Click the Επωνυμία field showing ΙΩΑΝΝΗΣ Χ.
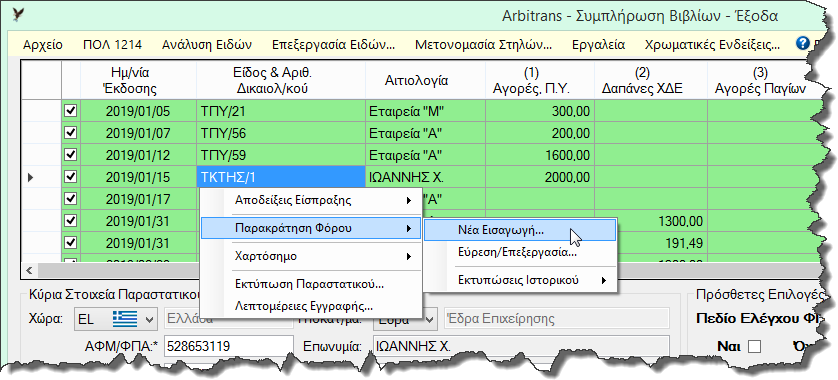The width and height of the screenshot is (838, 380). pos(520,346)
